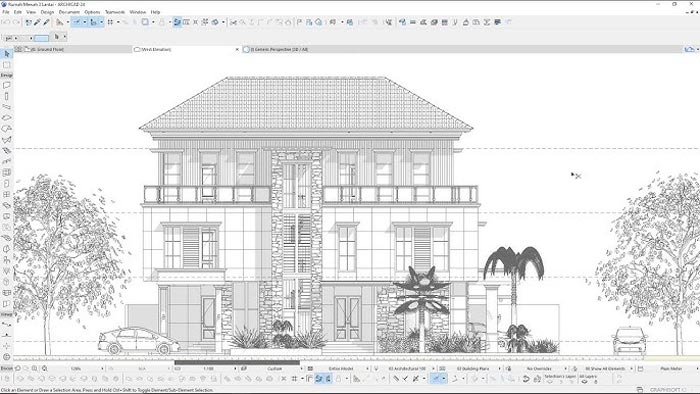Click the check mark icon in bottom toolbar
The width and height of the screenshot is (700, 394).
(405, 379)
